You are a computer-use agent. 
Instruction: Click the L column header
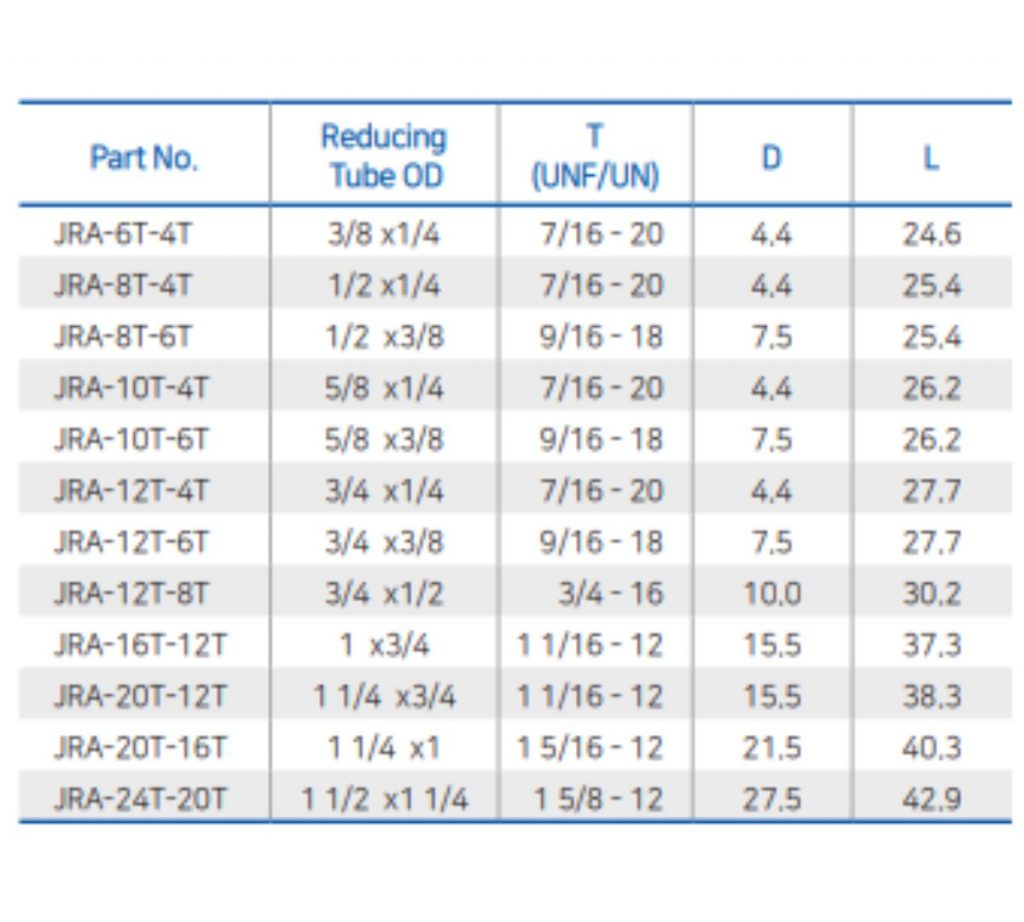click(x=931, y=157)
